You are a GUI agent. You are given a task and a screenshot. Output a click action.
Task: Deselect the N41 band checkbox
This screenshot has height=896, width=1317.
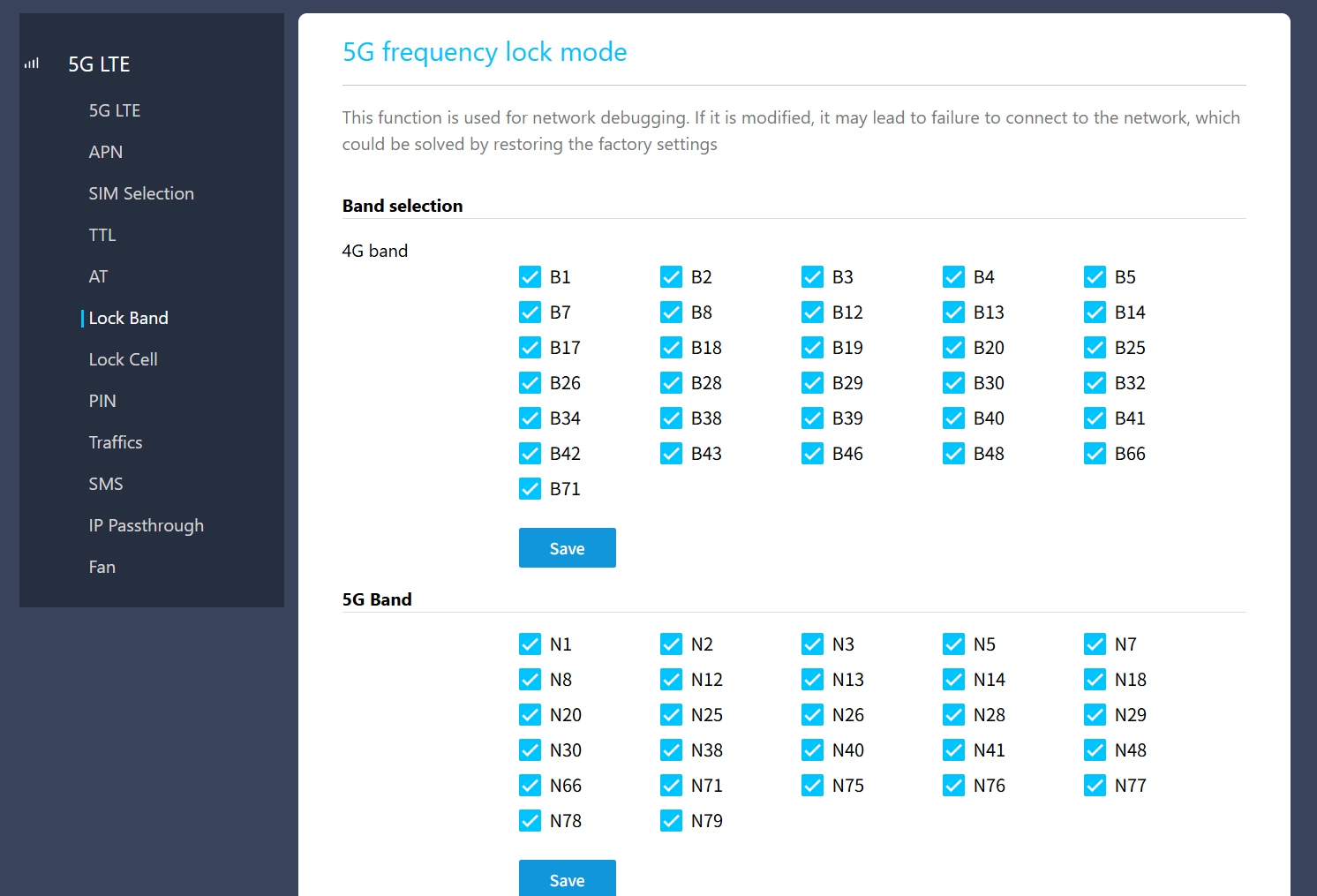click(x=953, y=750)
